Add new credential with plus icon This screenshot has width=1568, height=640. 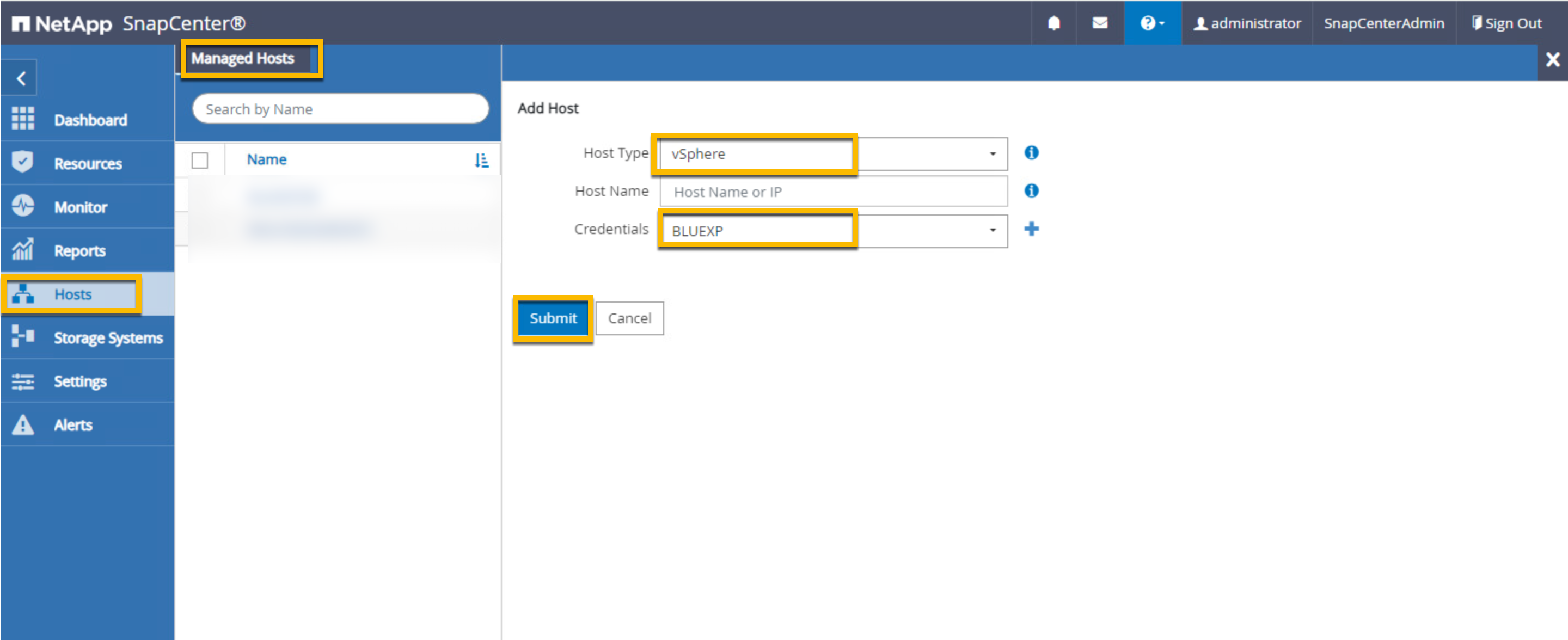coord(1031,229)
